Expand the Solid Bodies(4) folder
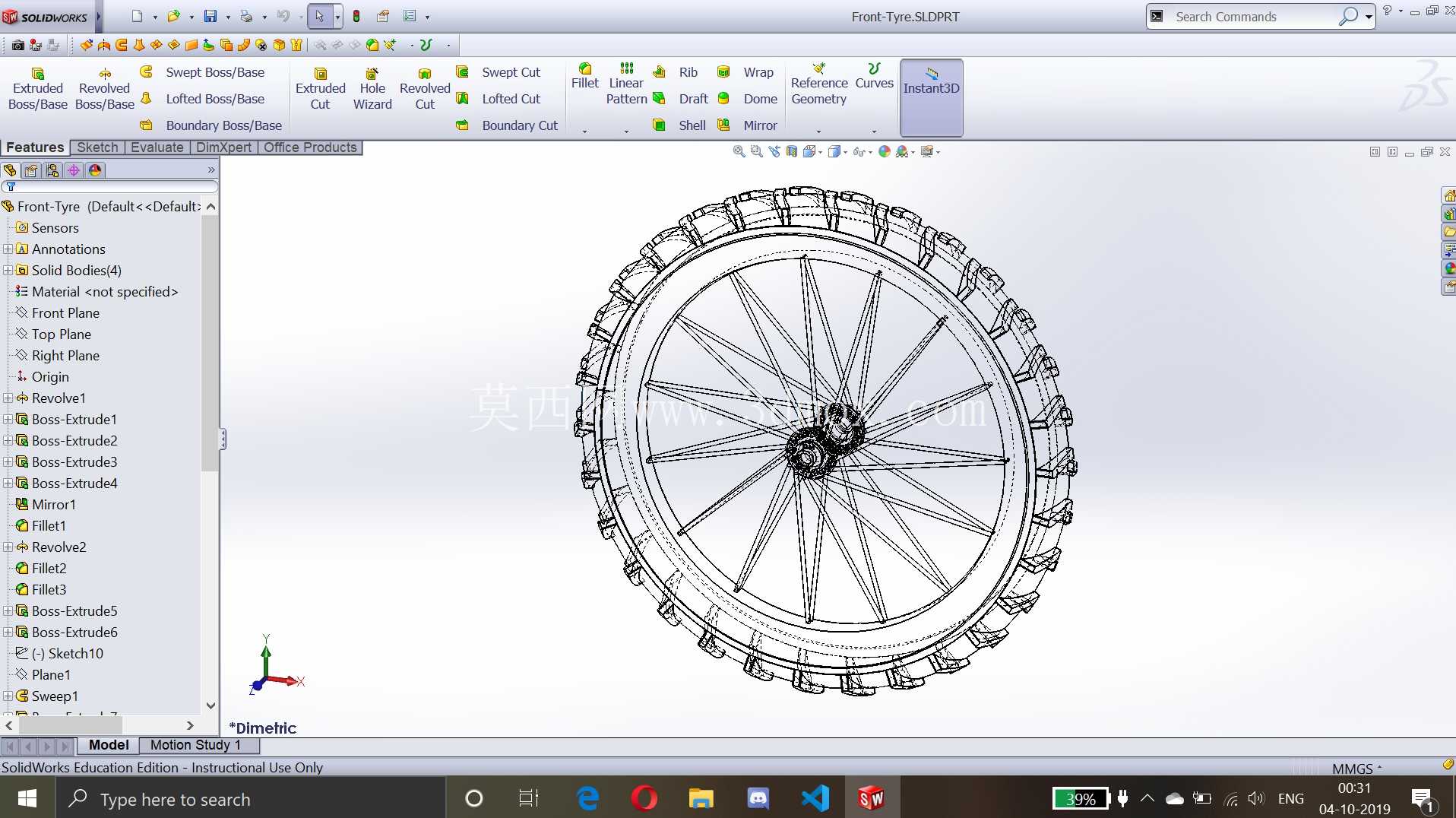This screenshot has width=1456, height=818. (8, 270)
